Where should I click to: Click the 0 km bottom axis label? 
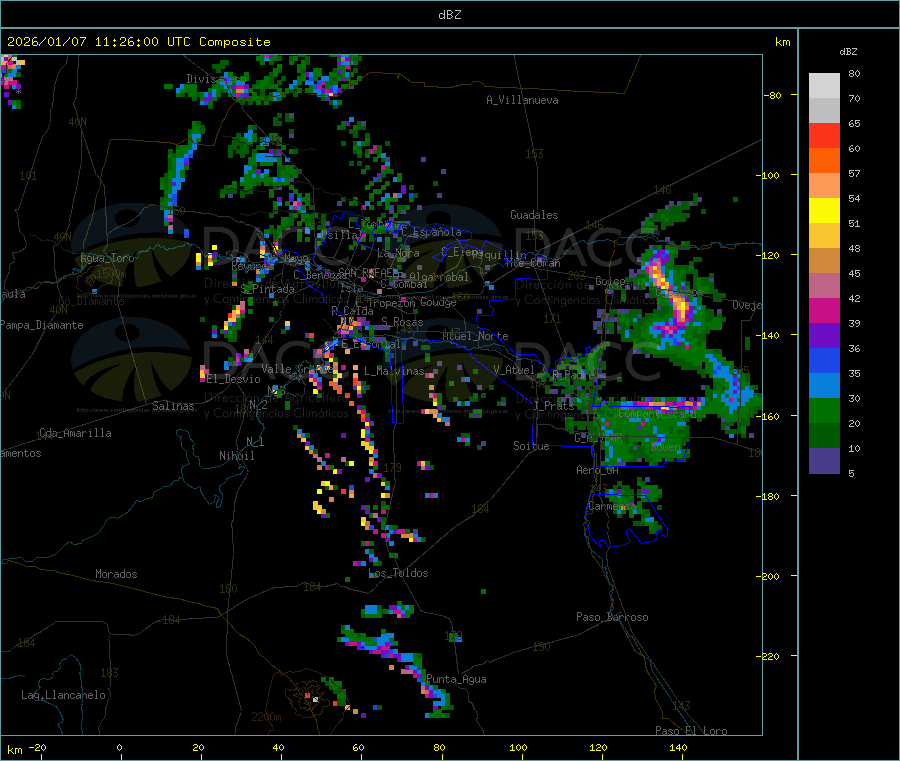119,747
